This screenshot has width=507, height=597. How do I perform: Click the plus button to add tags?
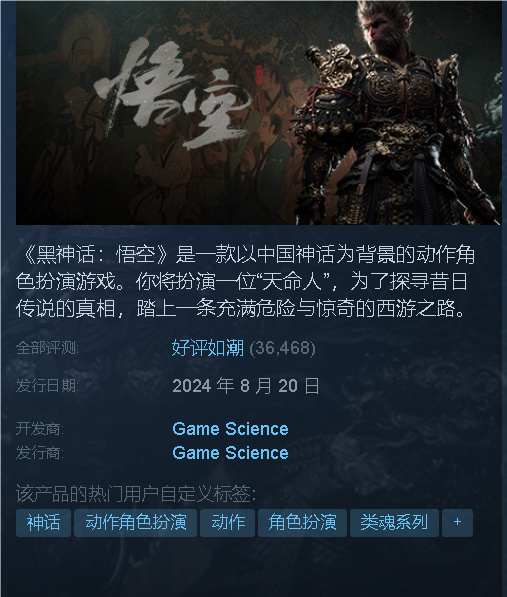458,522
